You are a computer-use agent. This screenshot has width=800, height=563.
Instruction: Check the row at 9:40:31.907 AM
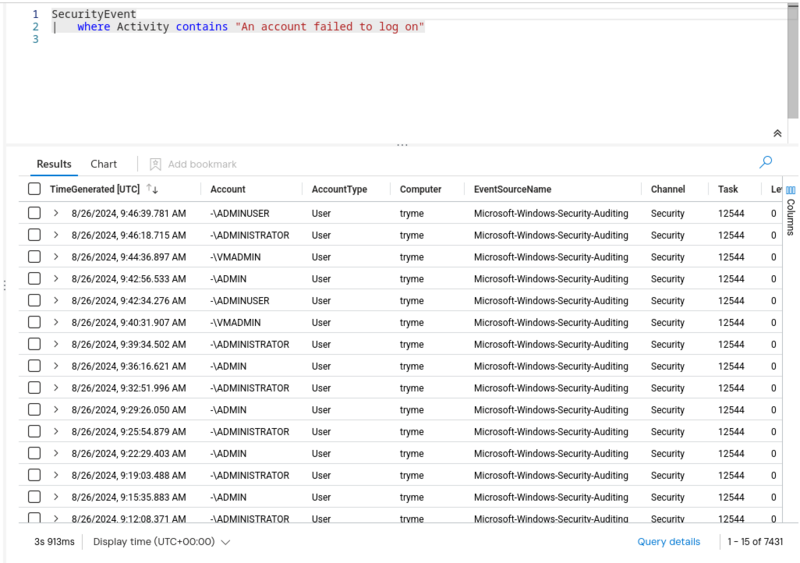(x=34, y=323)
